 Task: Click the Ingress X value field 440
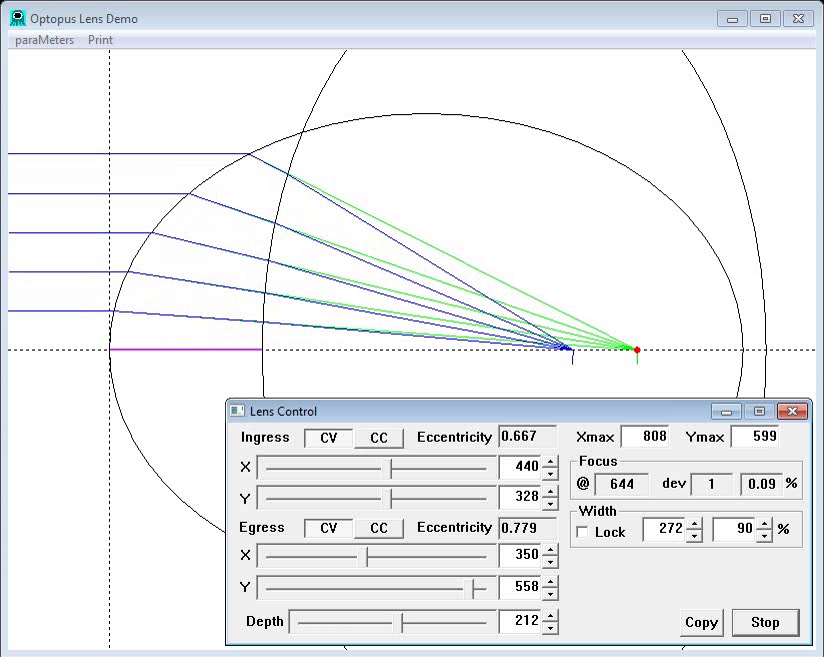point(520,467)
